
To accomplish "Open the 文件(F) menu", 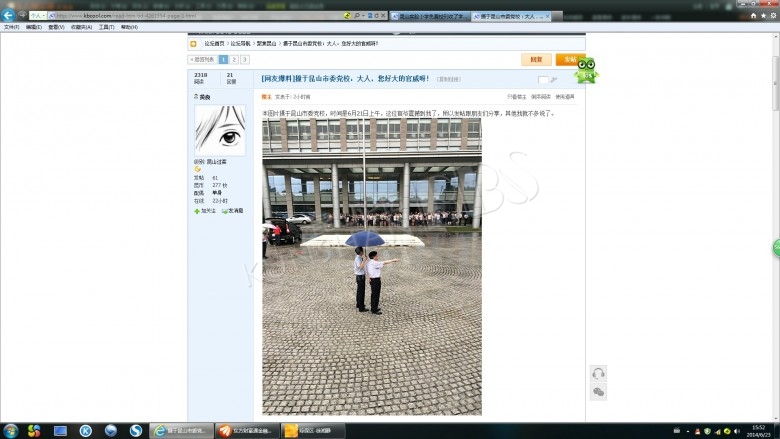I will click(11, 27).
